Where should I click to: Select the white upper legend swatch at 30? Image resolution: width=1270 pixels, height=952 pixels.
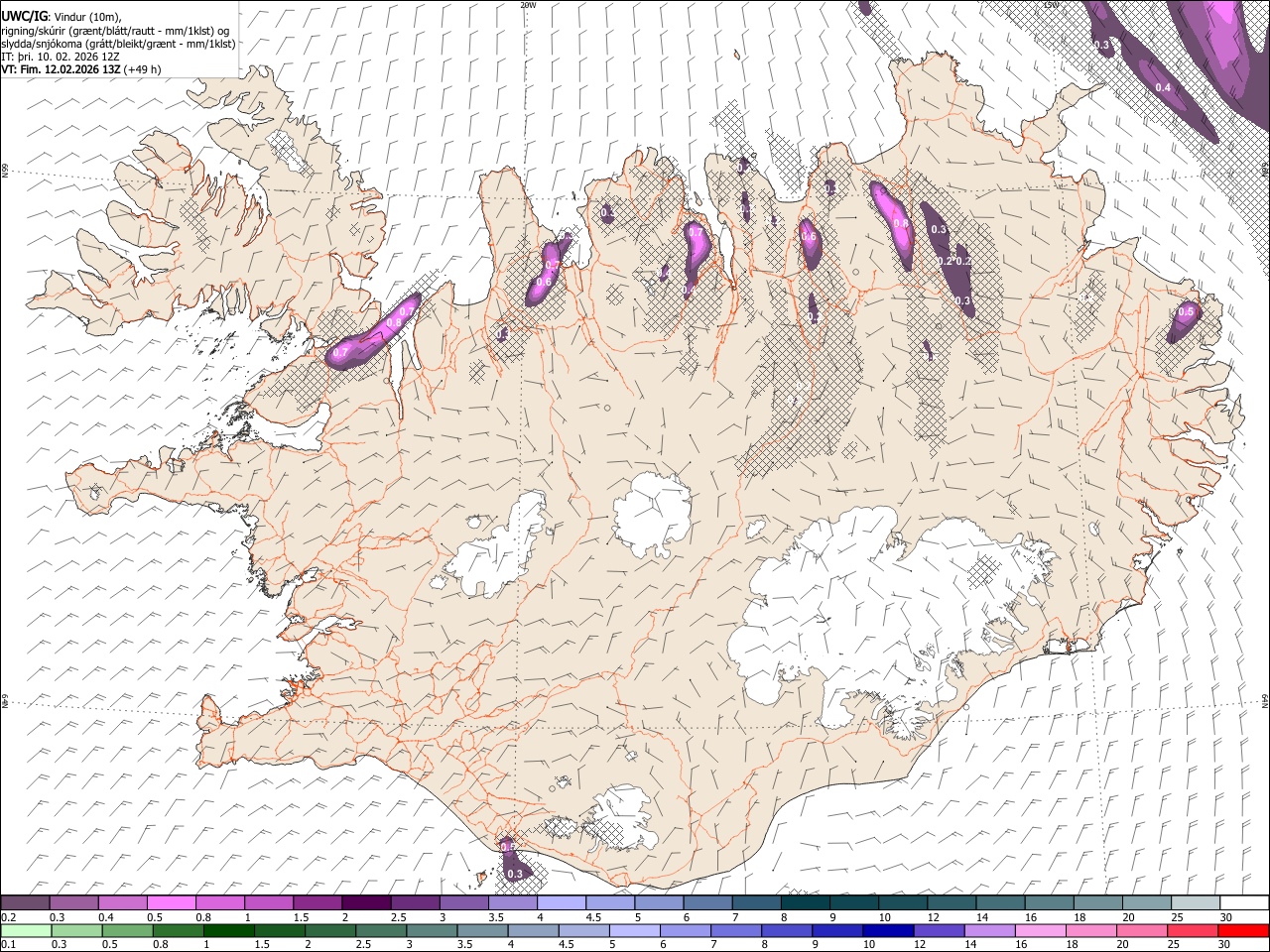[1245, 903]
